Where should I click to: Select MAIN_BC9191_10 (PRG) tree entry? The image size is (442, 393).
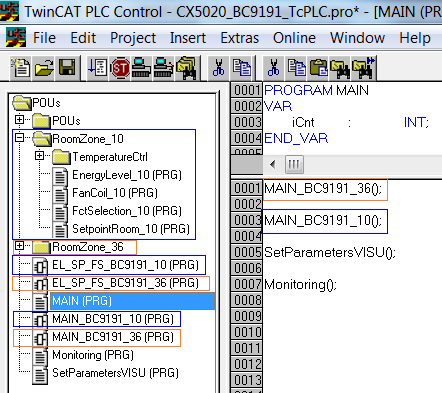tap(113, 319)
